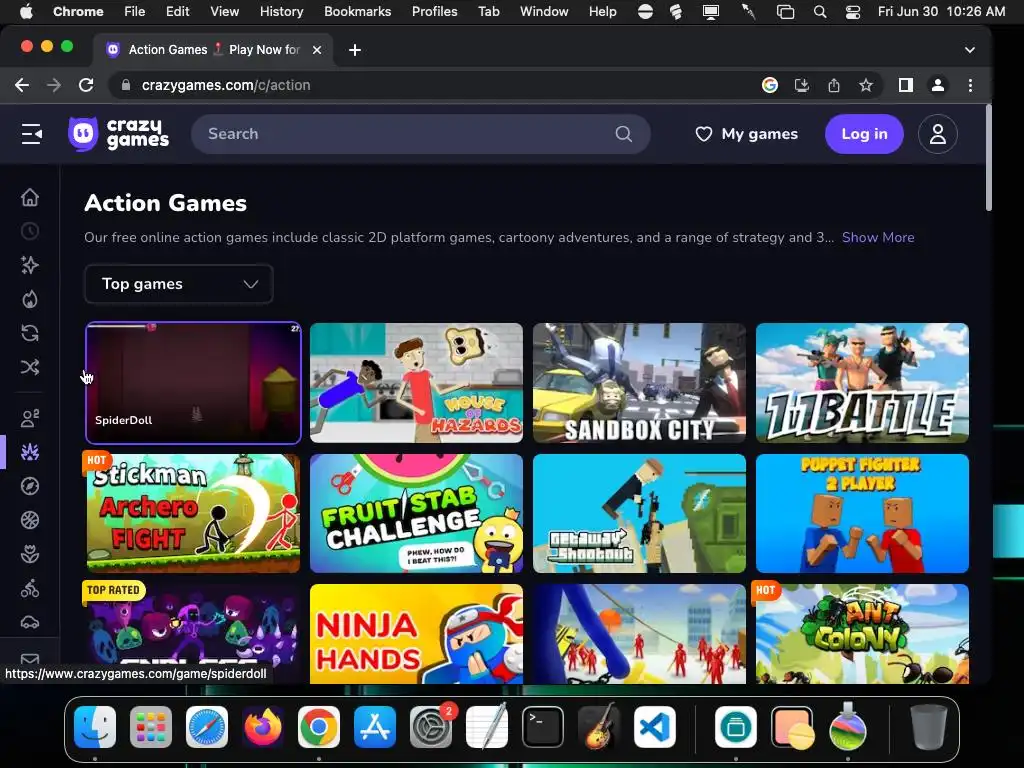The image size is (1024, 768).
Task: Open Spotlight search in the menu bar
Action: (x=820, y=11)
